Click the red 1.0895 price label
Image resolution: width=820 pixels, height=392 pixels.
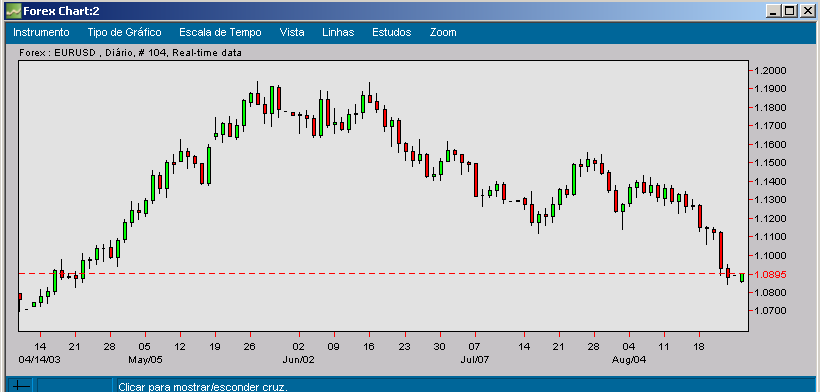(770, 274)
